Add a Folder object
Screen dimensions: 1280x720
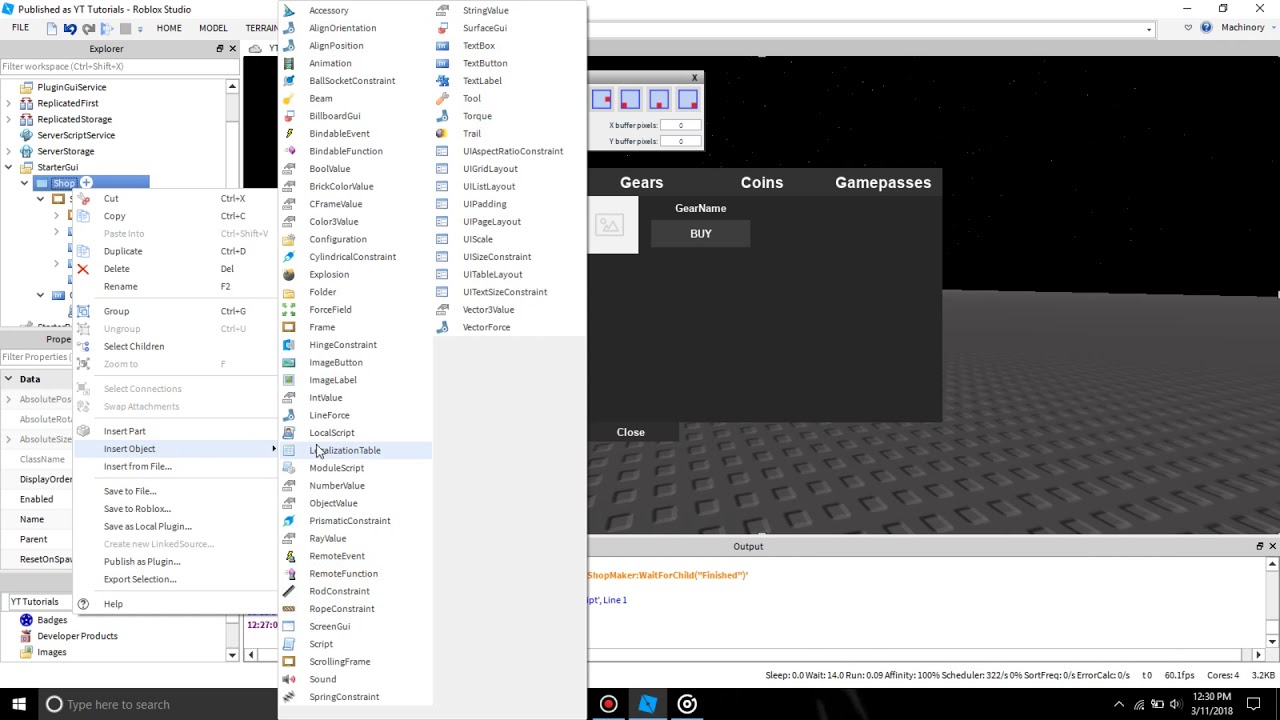click(x=355, y=292)
